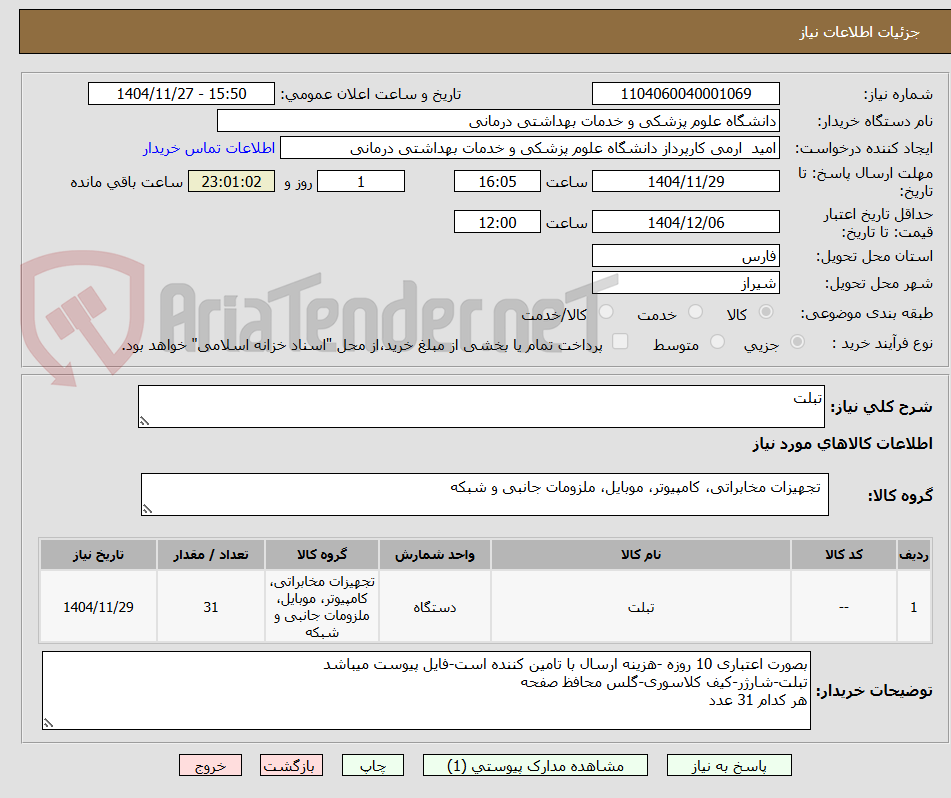This screenshot has height=798, width=951.
Task: Select the جزیی purchase type radio
Action: (x=797, y=342)
